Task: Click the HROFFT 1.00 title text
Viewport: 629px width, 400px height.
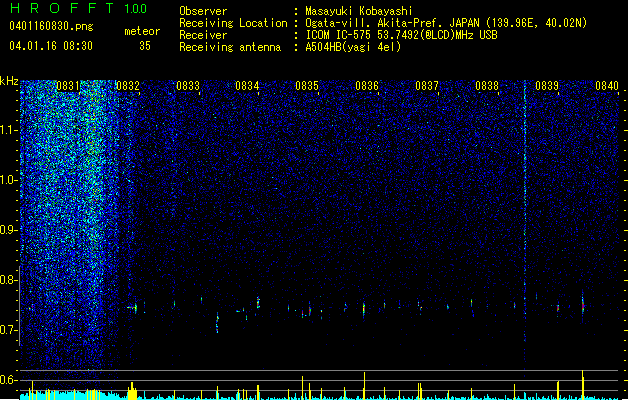Action: [79, 8]
